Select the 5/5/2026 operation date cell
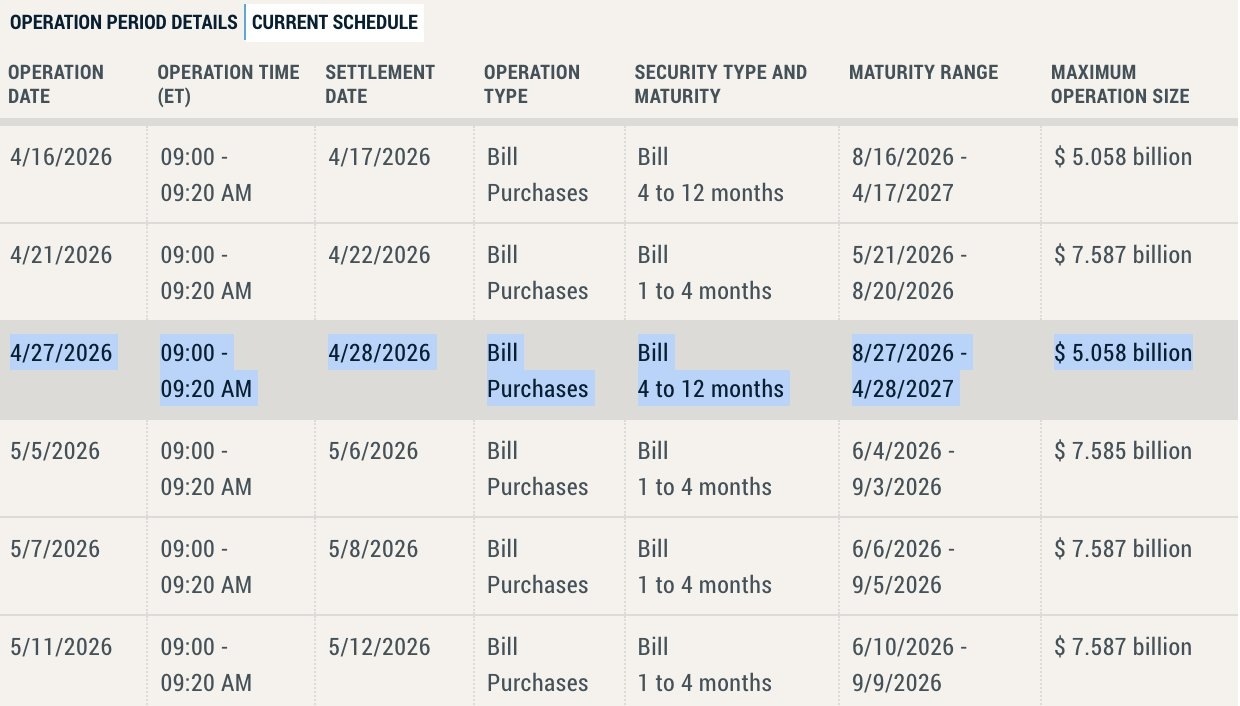This screenshot has height=706, width=1240. 56,451
